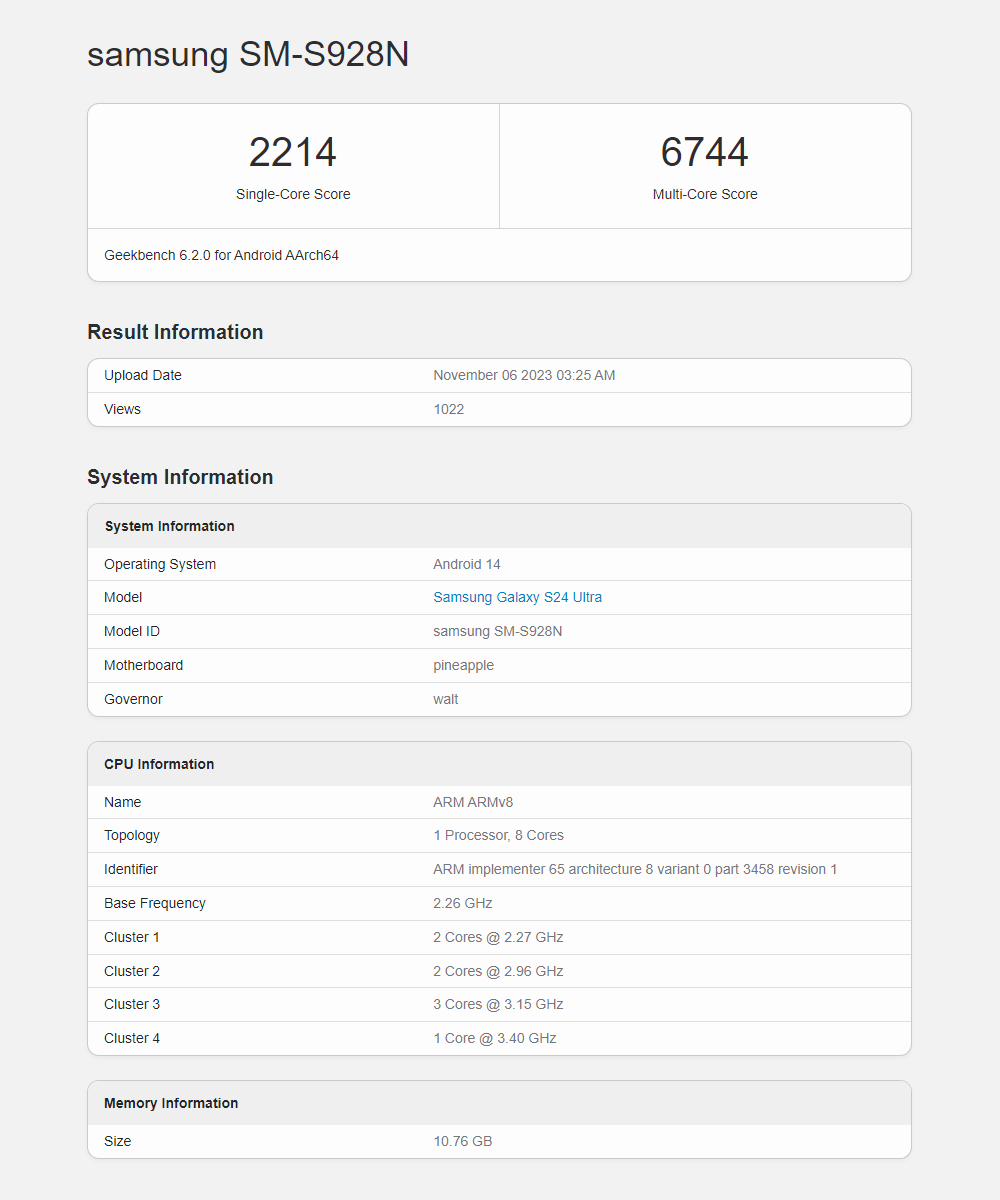Select upload date November 06 2023 03:25 AM

[524, 375]
